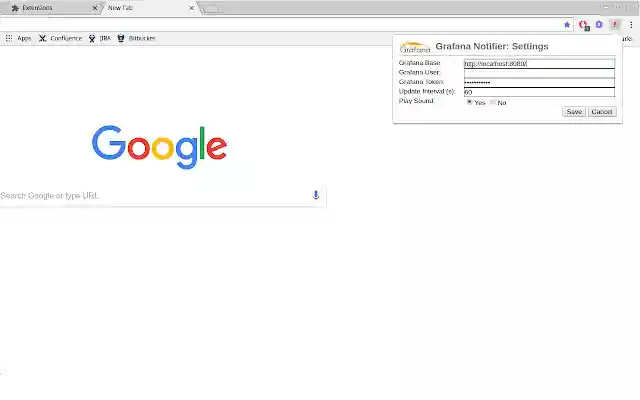Click the Update Interval field
The height and width of the screenshot is (400, 640).
pos(539,92)
